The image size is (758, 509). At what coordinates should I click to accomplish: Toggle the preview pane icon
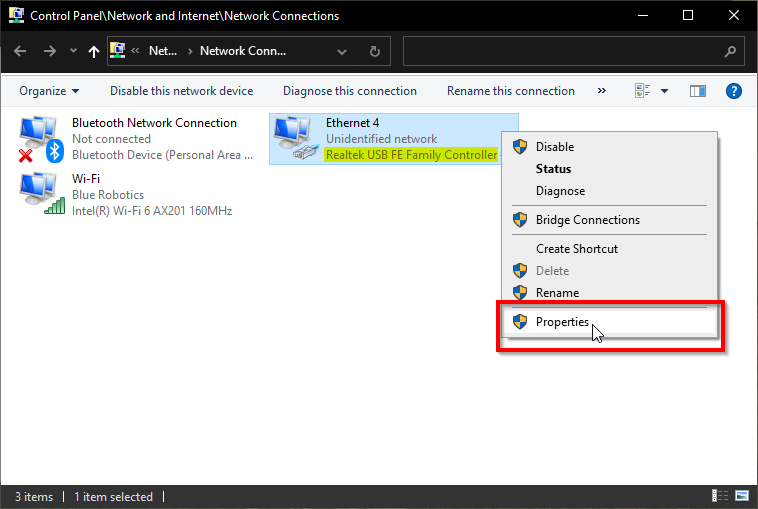point(698,91)
